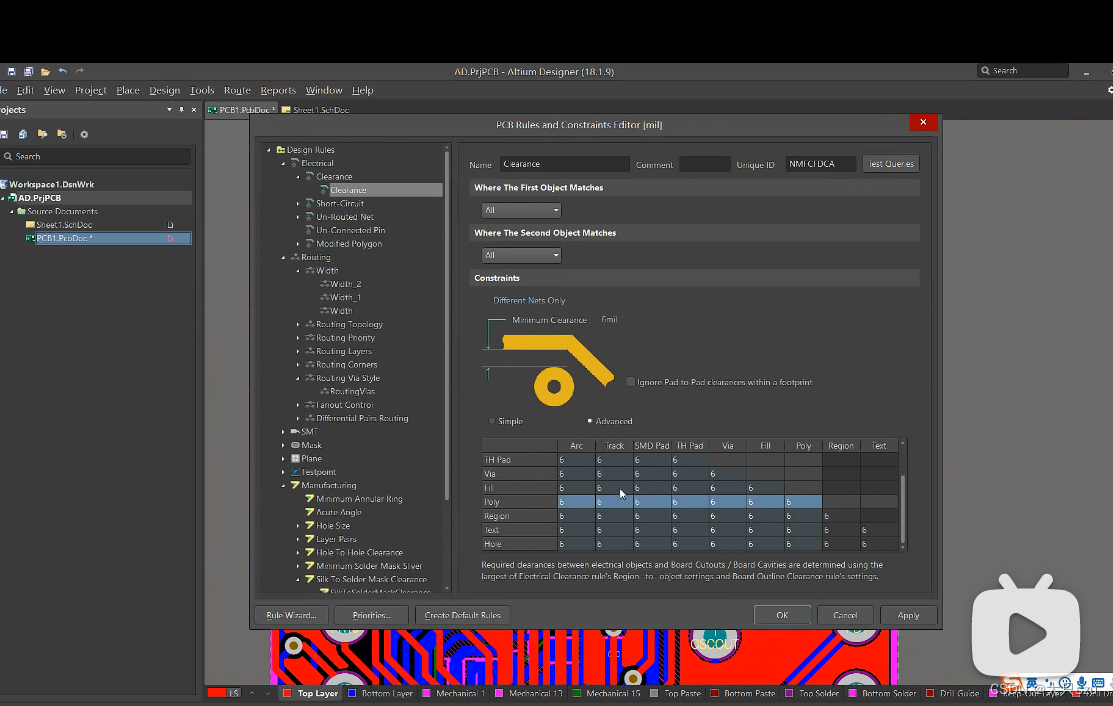Viewport: 1113px width, 706px height.
Task: Click the rule Name input field
Action: click(564, 164)
